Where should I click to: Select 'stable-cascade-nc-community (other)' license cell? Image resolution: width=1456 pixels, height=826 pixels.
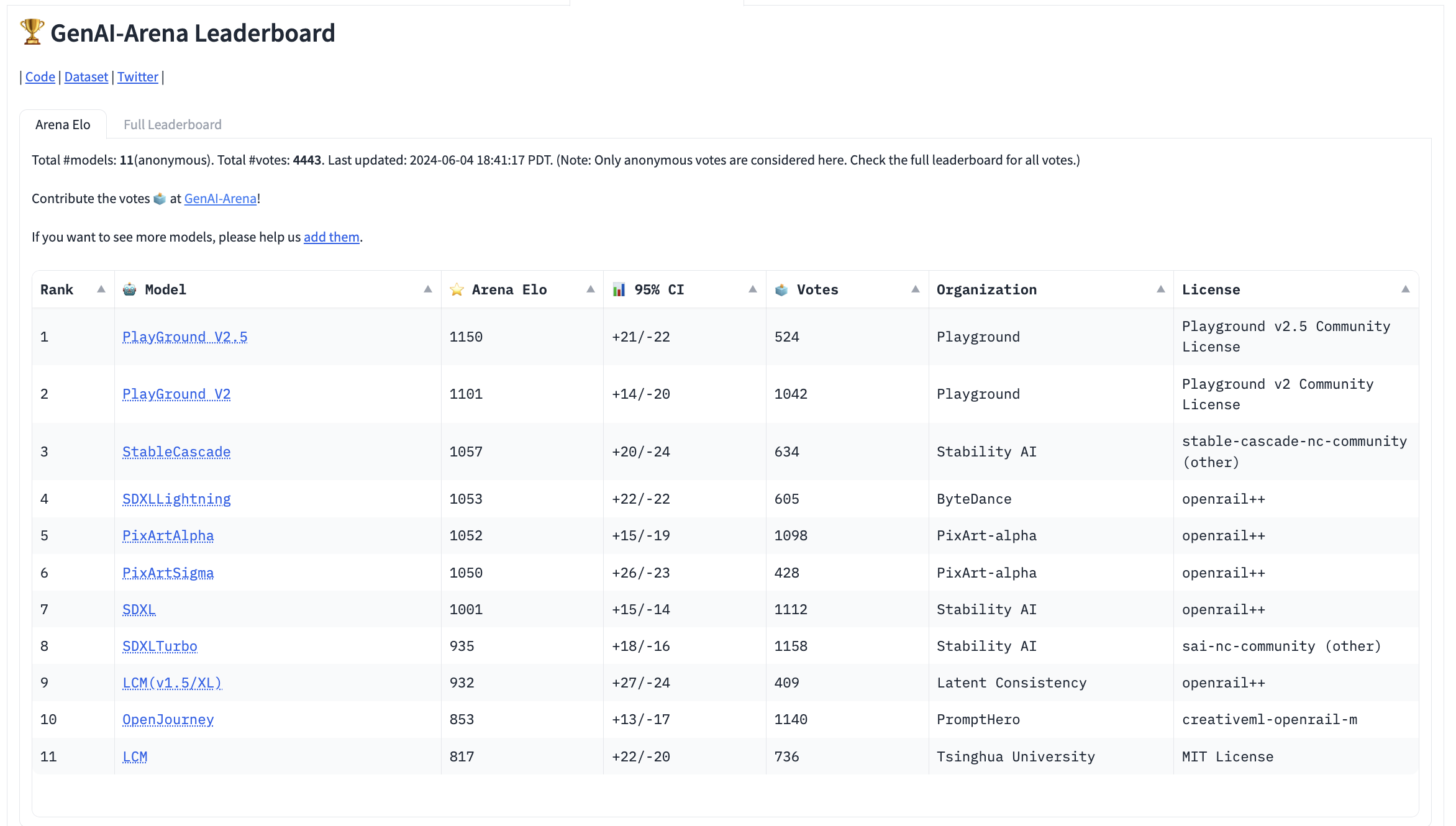click(1296, 452)
